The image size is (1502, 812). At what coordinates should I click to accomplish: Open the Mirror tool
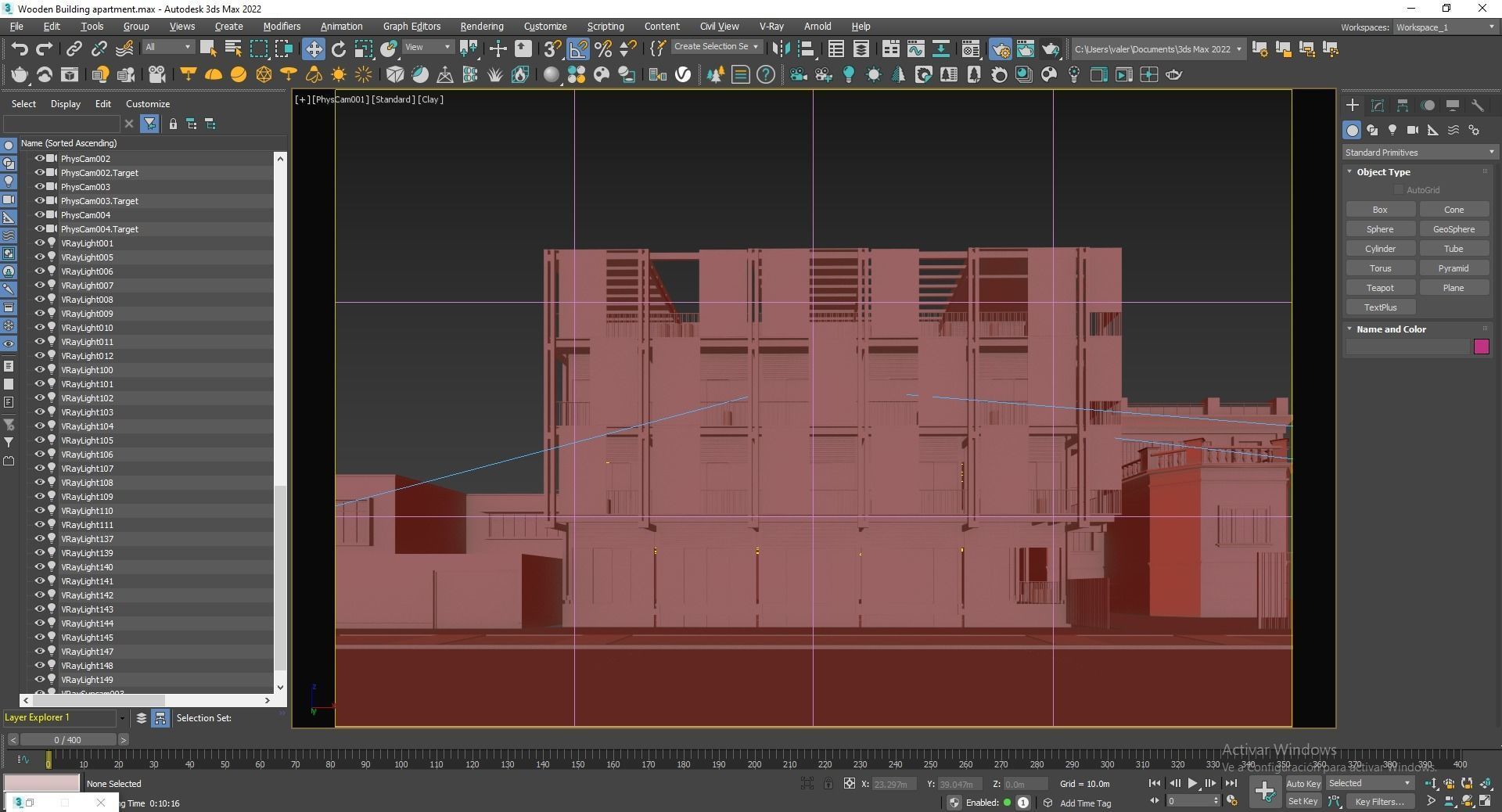pyautogui.click(x=781, y=49)
